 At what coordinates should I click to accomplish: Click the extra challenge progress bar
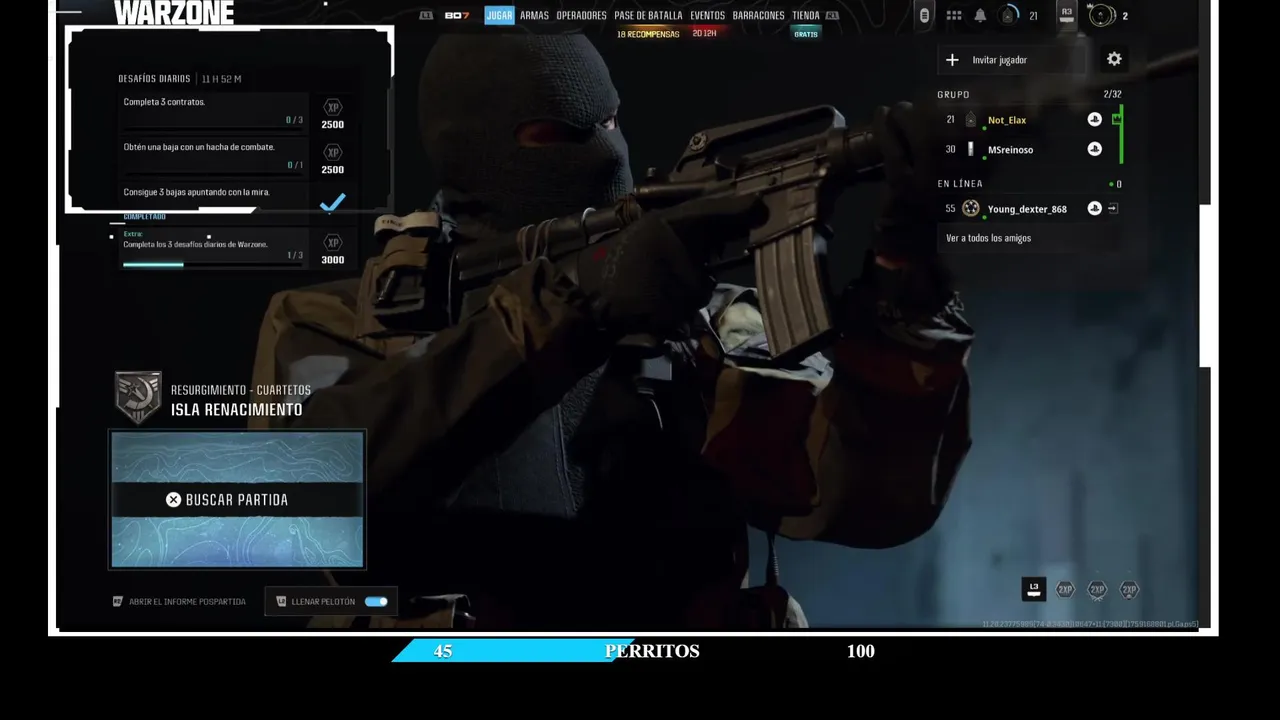(213, 265)
